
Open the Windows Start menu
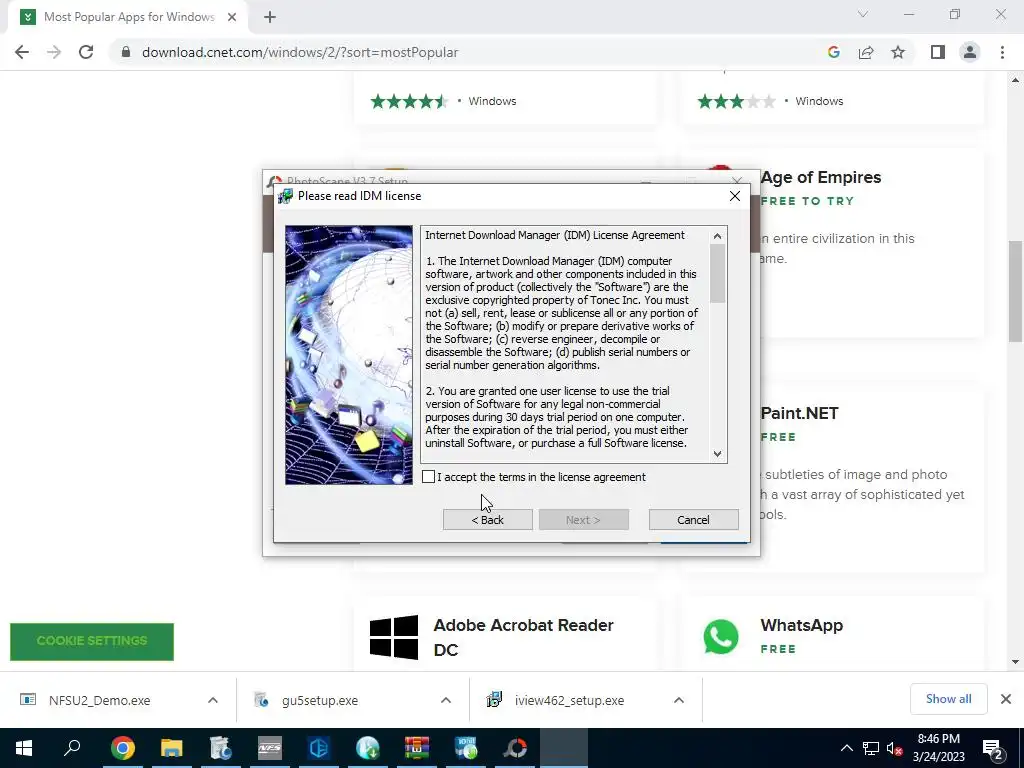(24, 748)
